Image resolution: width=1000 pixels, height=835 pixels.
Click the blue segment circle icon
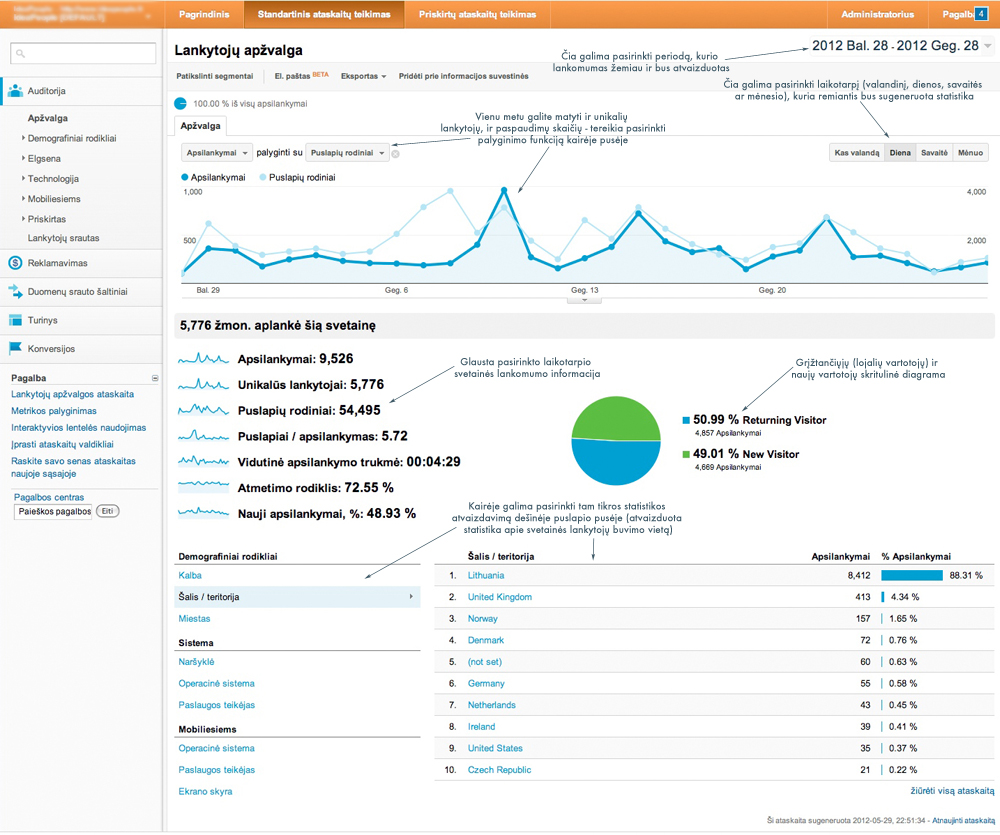coord(180,103)
